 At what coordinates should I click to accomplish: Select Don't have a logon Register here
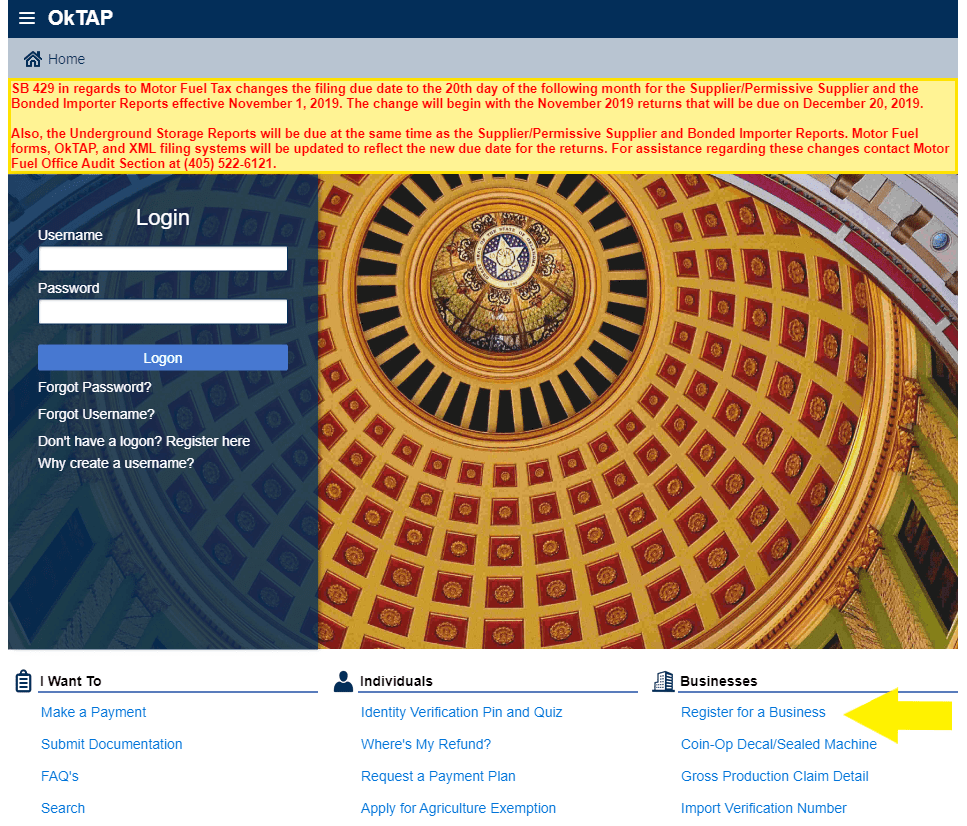pyautogui.click(x=144, y=441)
